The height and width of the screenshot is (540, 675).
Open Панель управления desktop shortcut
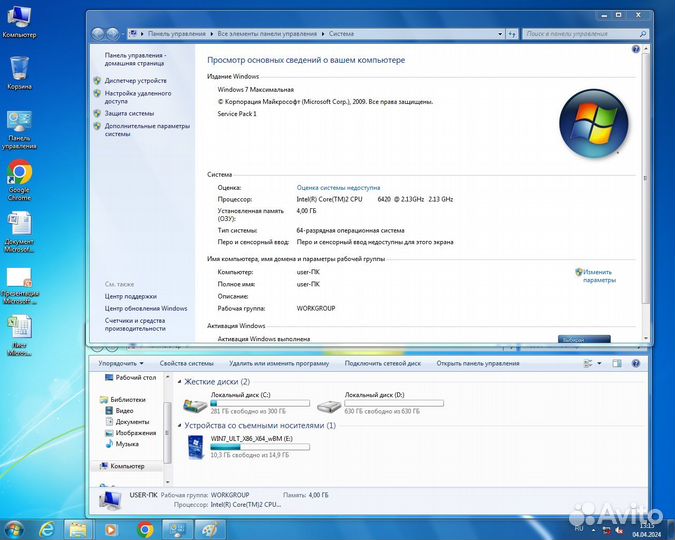[x=19, y=130]
